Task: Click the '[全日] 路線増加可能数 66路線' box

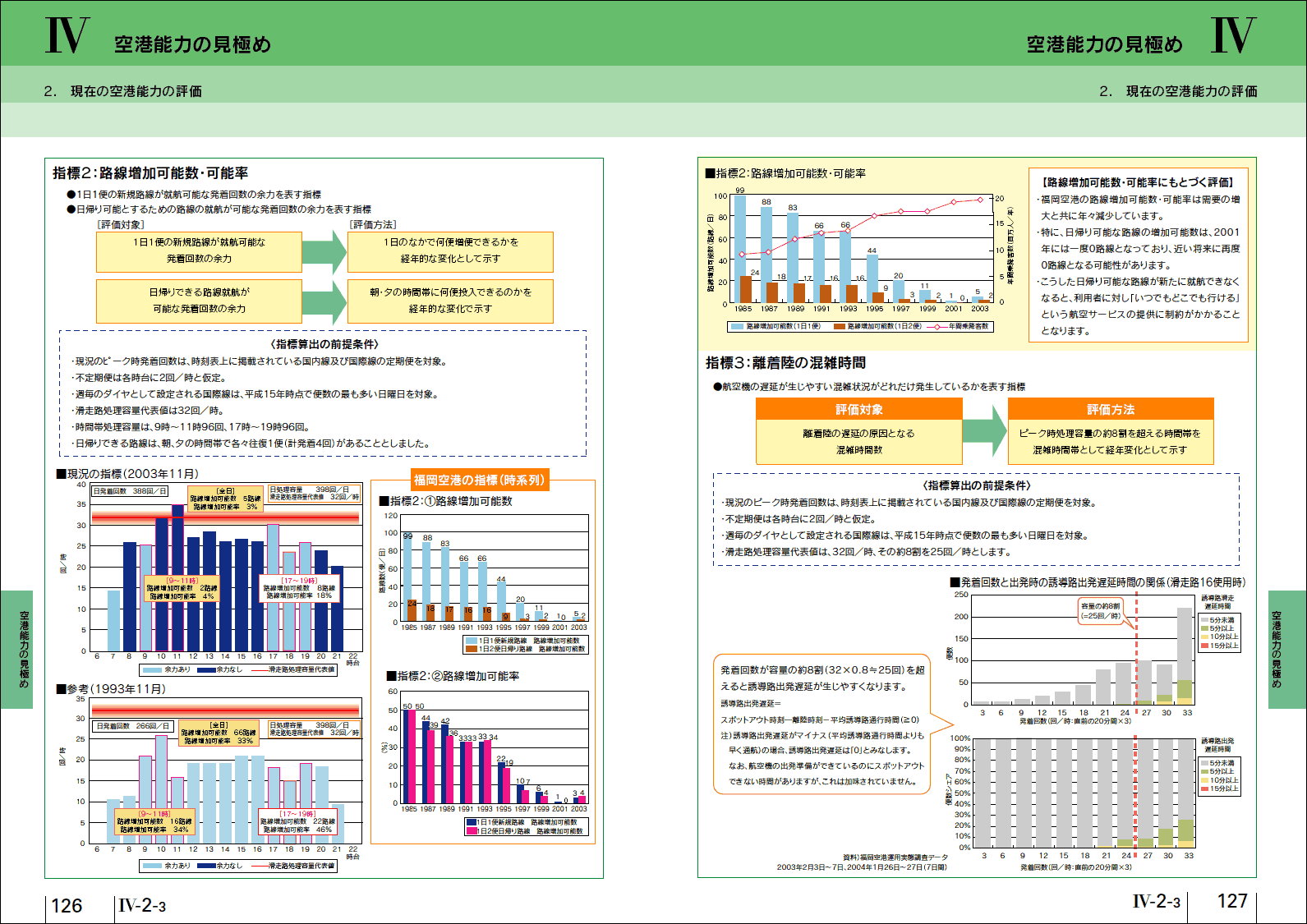Action: click(x=219, y=733)
